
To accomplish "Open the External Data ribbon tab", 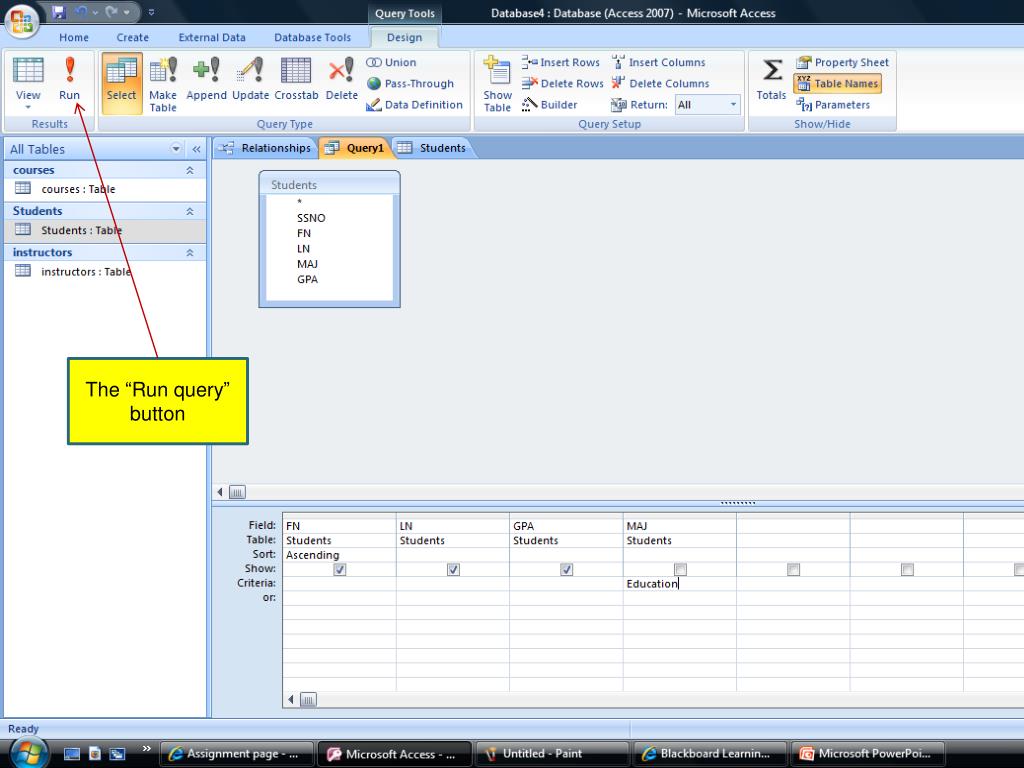I will [212, 37].
